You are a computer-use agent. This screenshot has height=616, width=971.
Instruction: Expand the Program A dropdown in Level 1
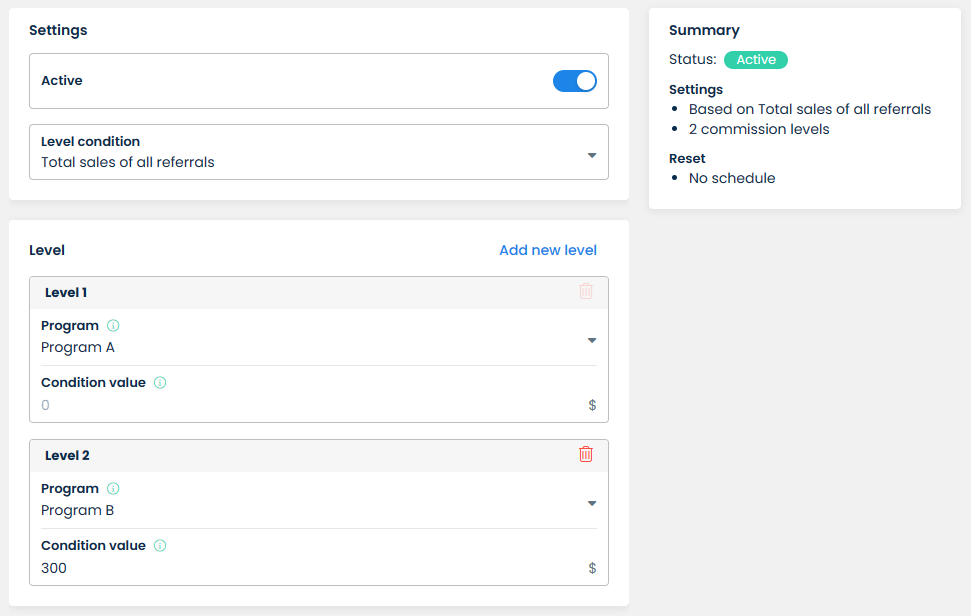(591, 340)
